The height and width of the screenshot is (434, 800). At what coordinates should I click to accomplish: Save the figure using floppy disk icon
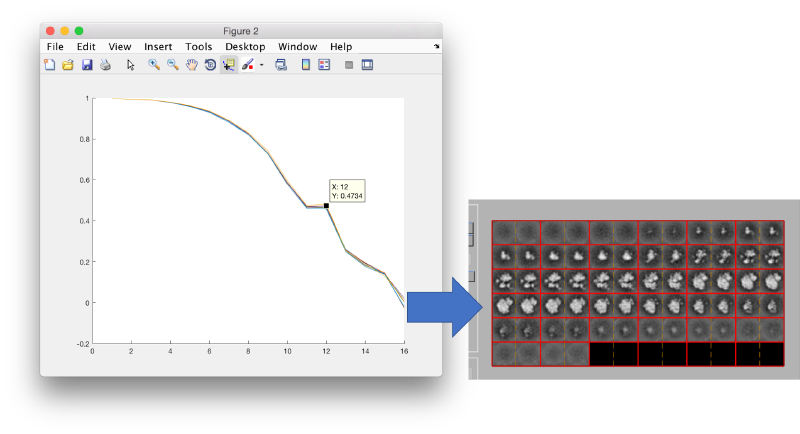(x=87, y=65)
